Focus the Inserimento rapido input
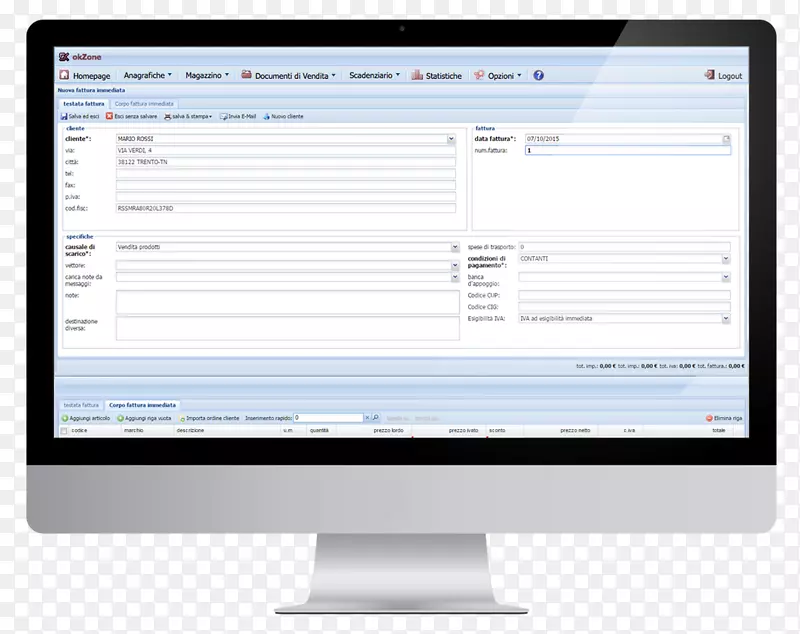800x634 pixels. [x=329, y=418]
